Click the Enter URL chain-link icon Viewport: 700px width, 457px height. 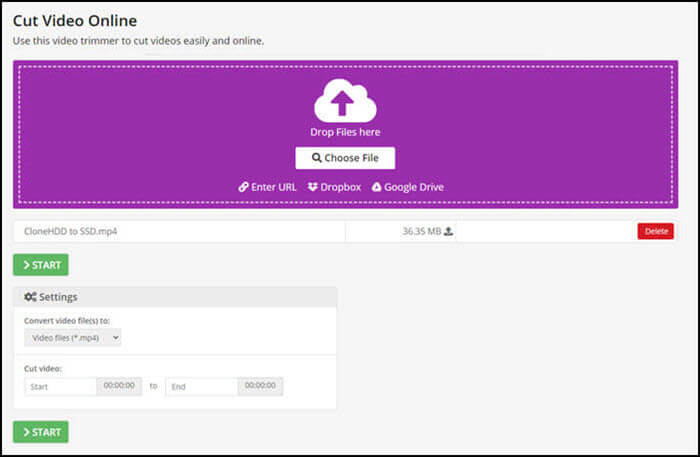243,187
